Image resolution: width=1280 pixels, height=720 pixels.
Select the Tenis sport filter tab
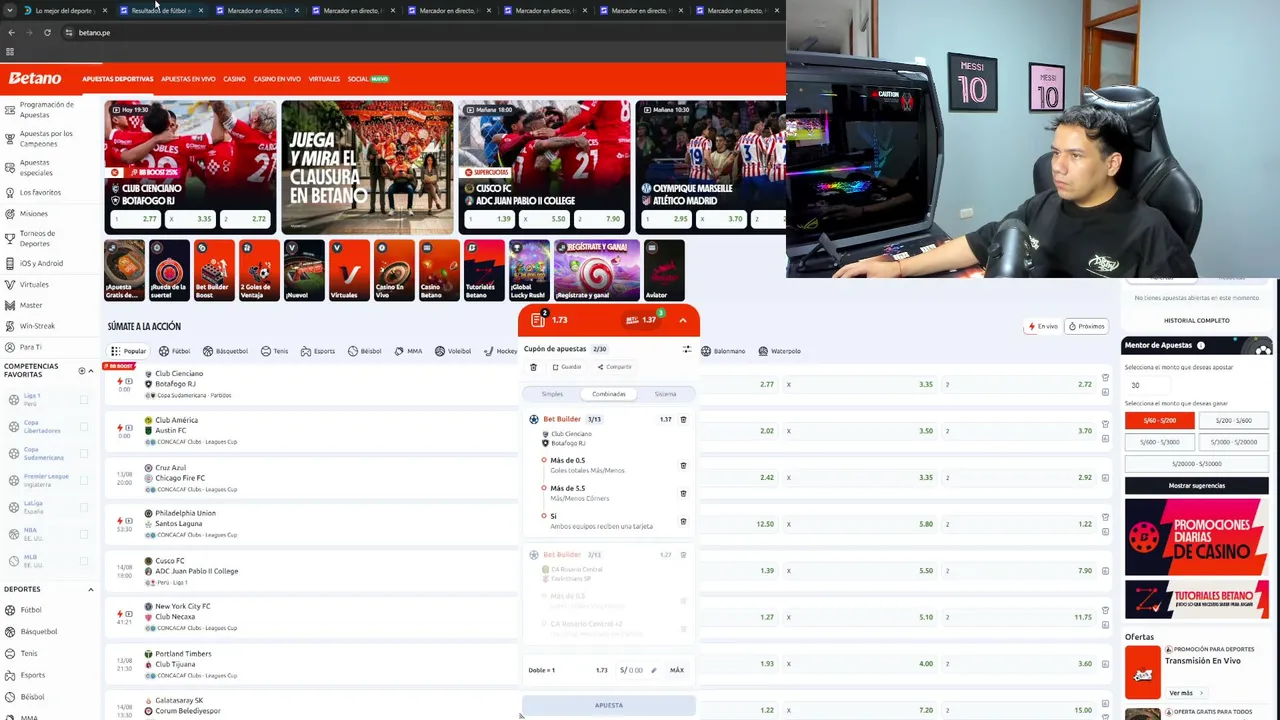tap(274, 351)
